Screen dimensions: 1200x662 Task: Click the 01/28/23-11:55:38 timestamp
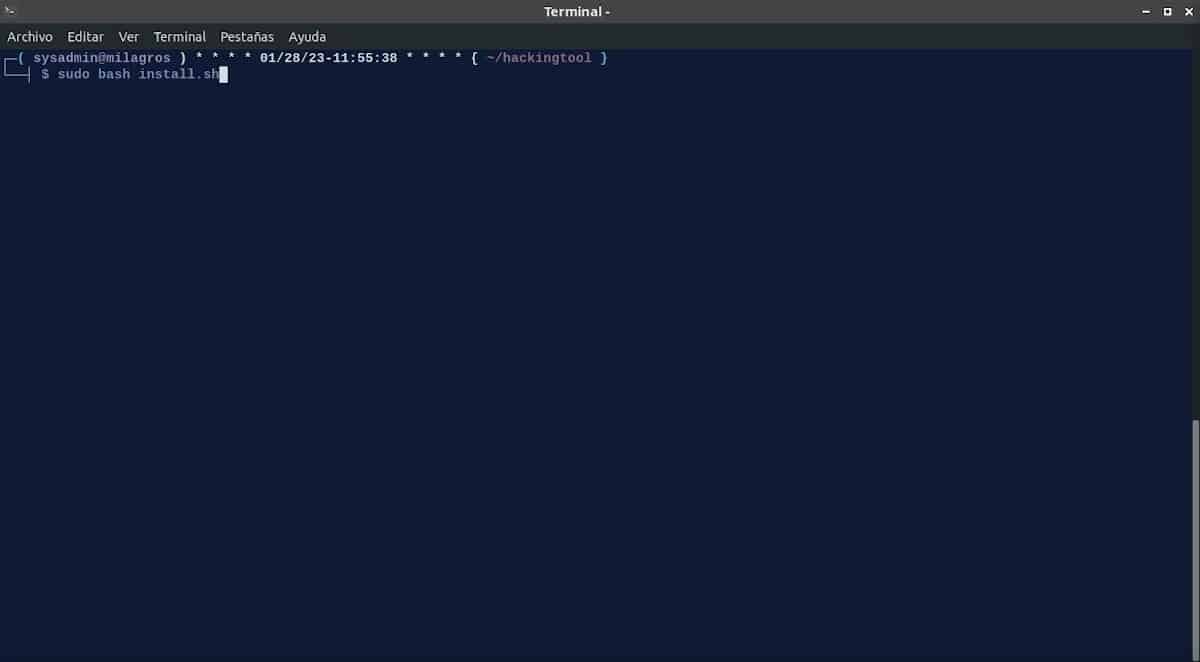(x=328, y=59)
